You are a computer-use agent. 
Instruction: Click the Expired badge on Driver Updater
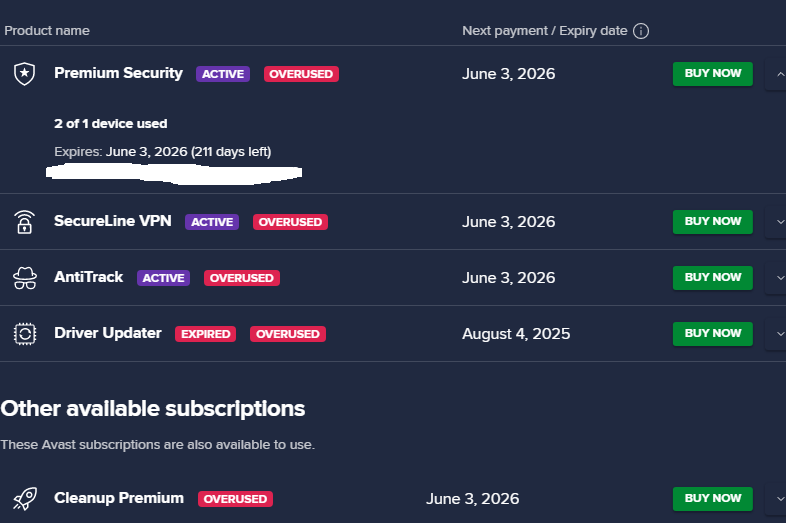pos(205,334)
